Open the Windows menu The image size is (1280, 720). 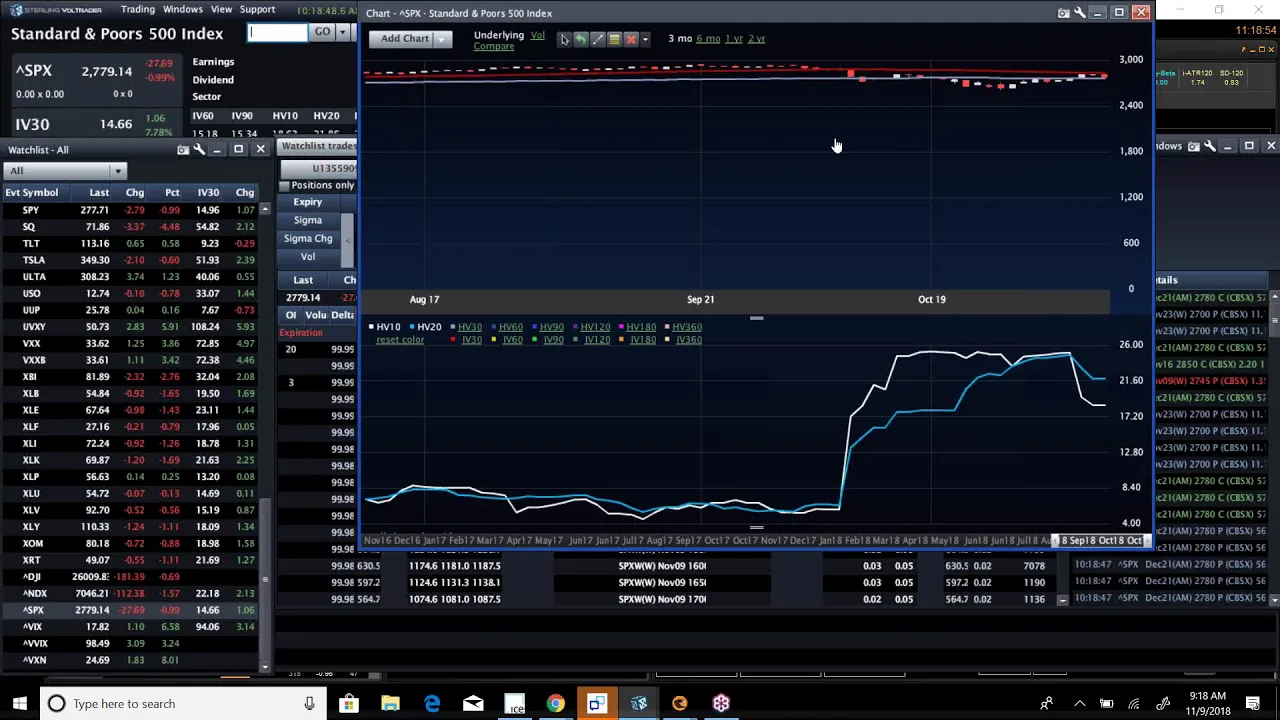coord(183,9)
